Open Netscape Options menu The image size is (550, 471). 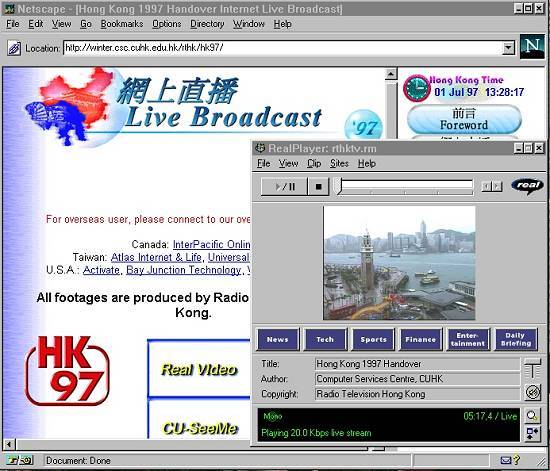click(167, 24)
